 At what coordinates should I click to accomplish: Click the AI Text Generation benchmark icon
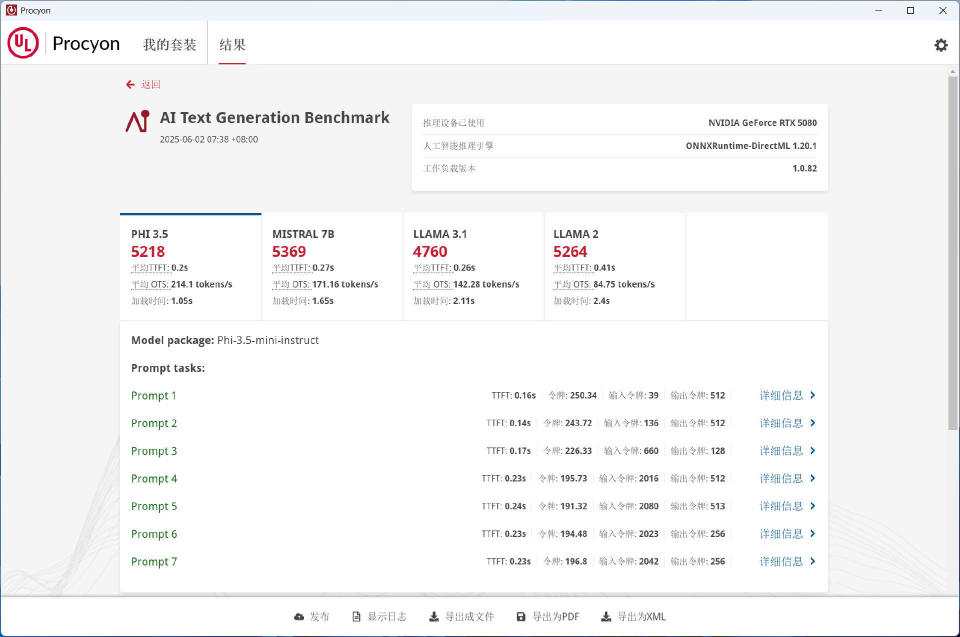pyautogui.click(x=138, y=121)
